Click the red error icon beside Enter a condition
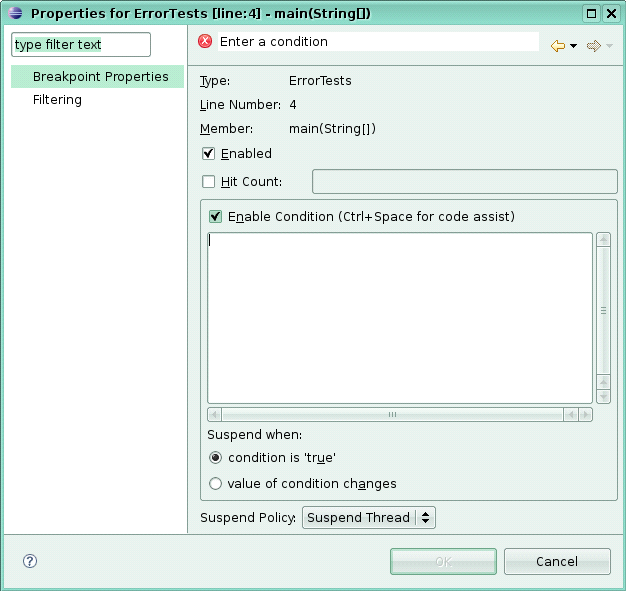Image resolution: width=626 pixels, height=591 pixels. tap(205, 41)
